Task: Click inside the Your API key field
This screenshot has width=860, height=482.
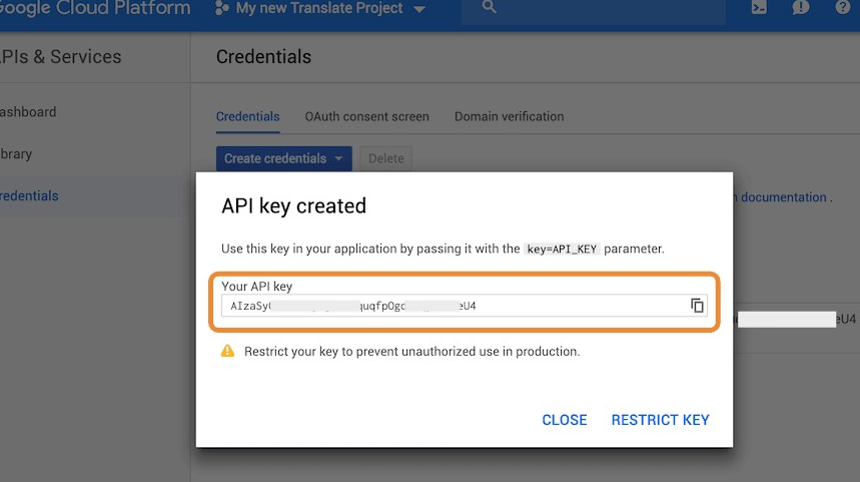Action: pos(450,306)
